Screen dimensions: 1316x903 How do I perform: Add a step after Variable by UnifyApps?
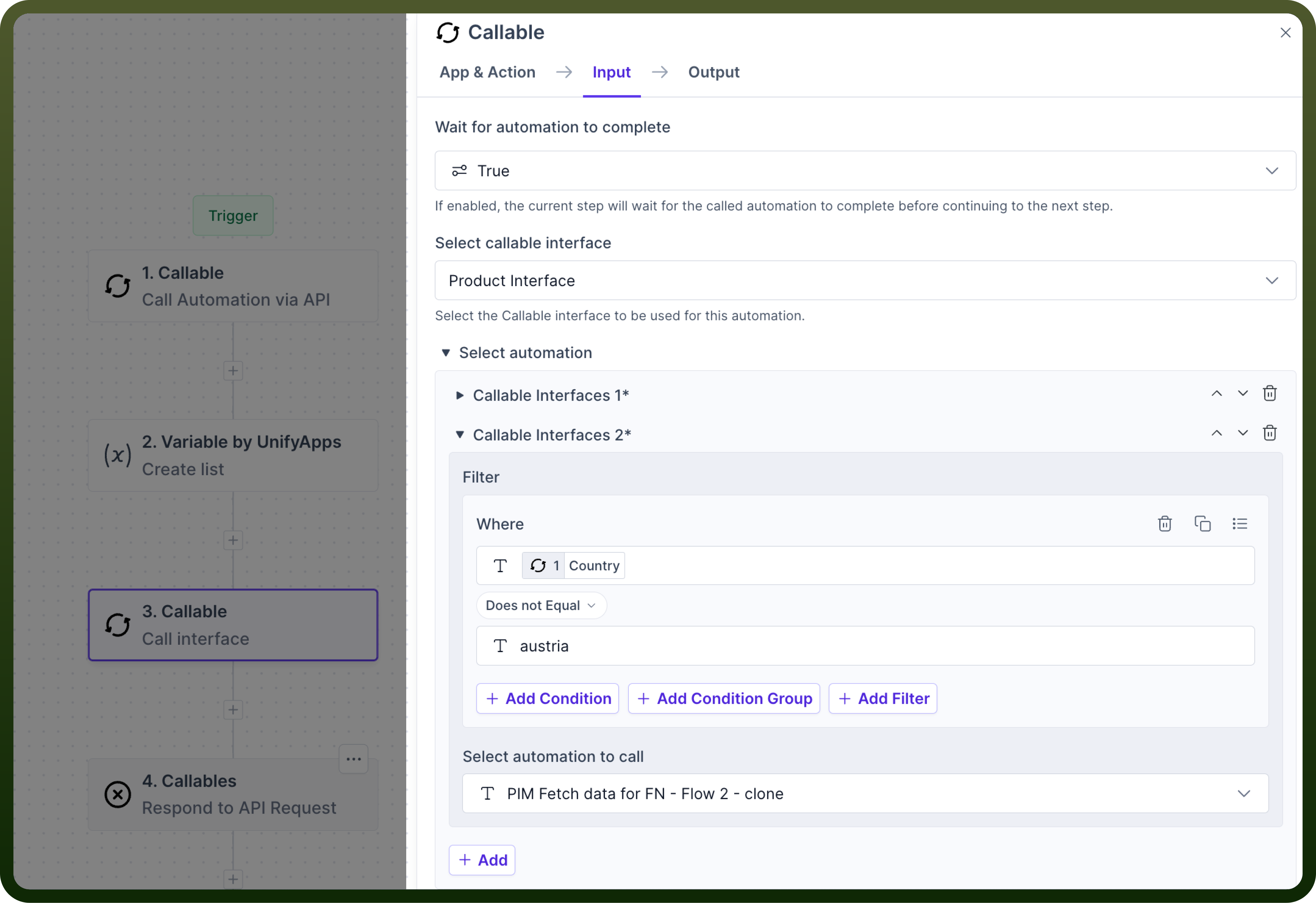coord(233,540)
